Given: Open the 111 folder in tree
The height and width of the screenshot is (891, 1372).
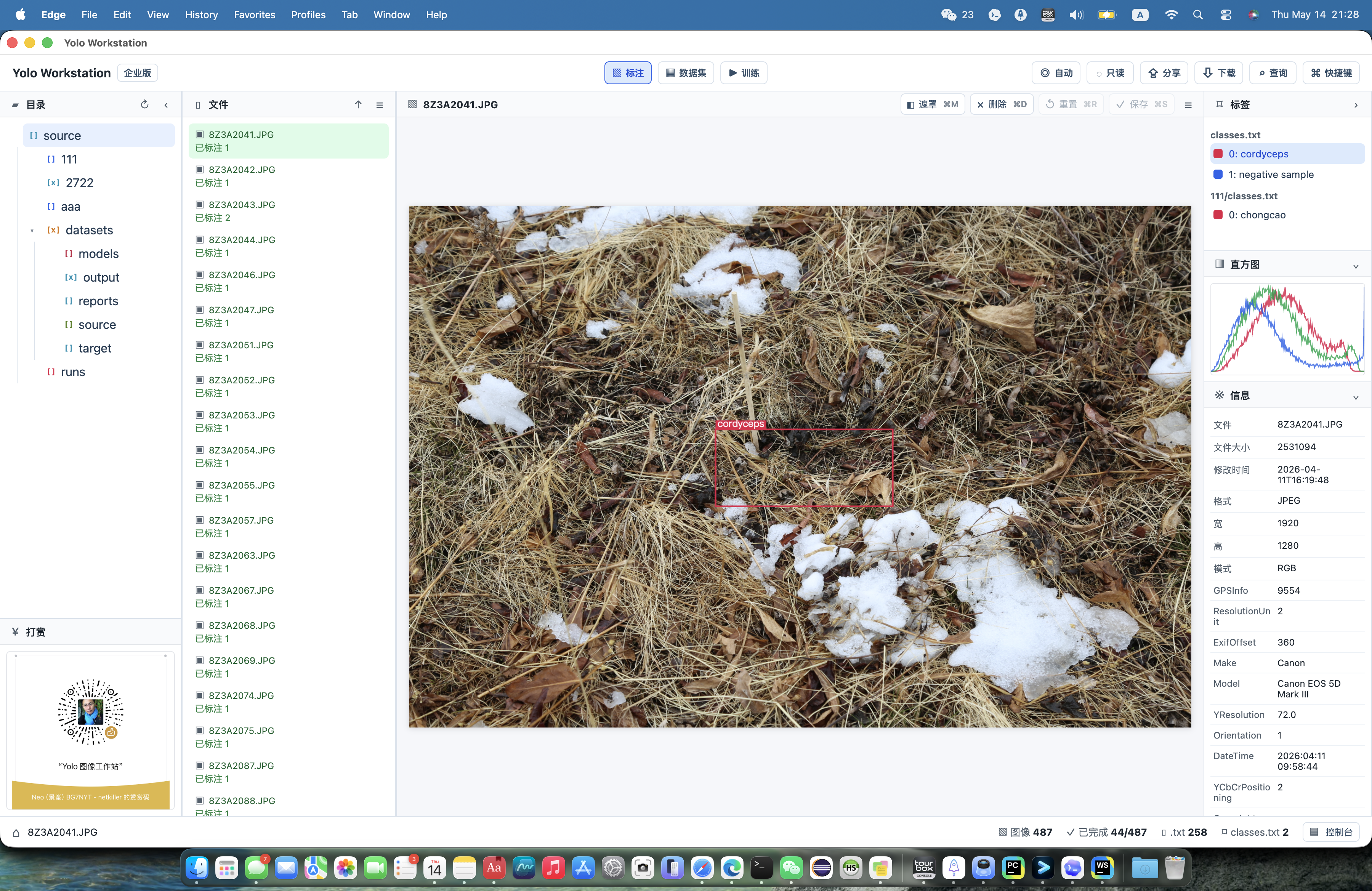Looking at the screenshot, I should pyautogui.click(x=69, y=159).
